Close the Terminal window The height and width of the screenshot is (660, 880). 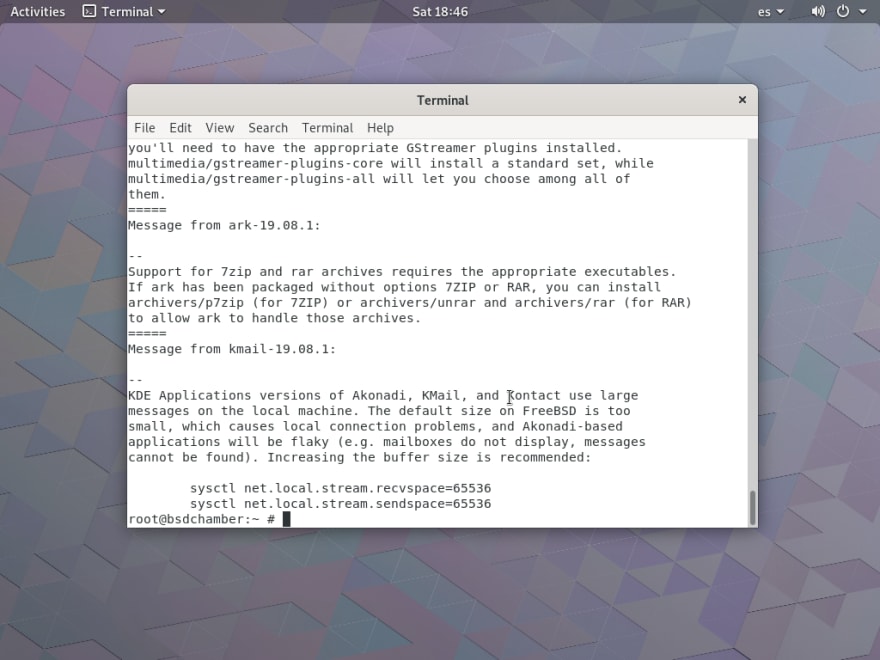coord(742,100)
